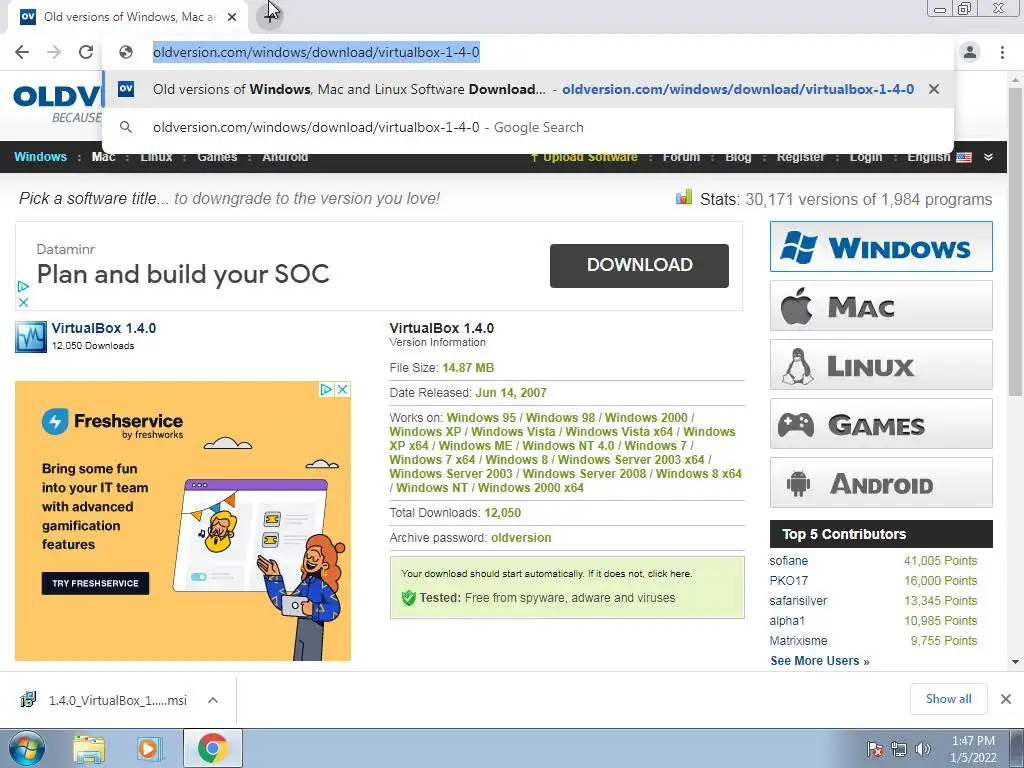Image resolution: width=1024 pixels, height=768 pixels.
Task: Open a new tab with the plus button
Action: tap(270, 16)
